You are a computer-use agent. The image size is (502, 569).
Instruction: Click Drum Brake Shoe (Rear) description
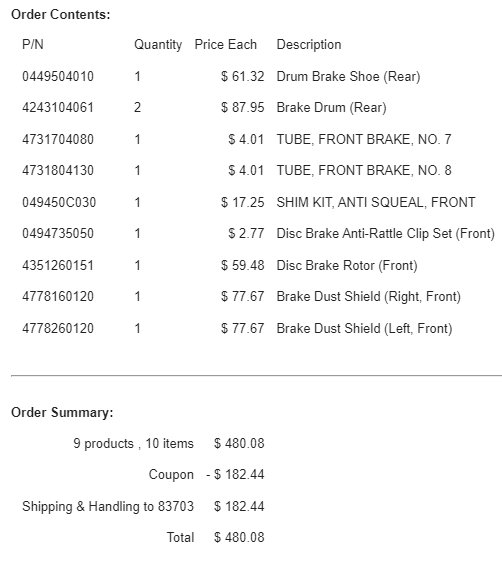tap(348, 77)
